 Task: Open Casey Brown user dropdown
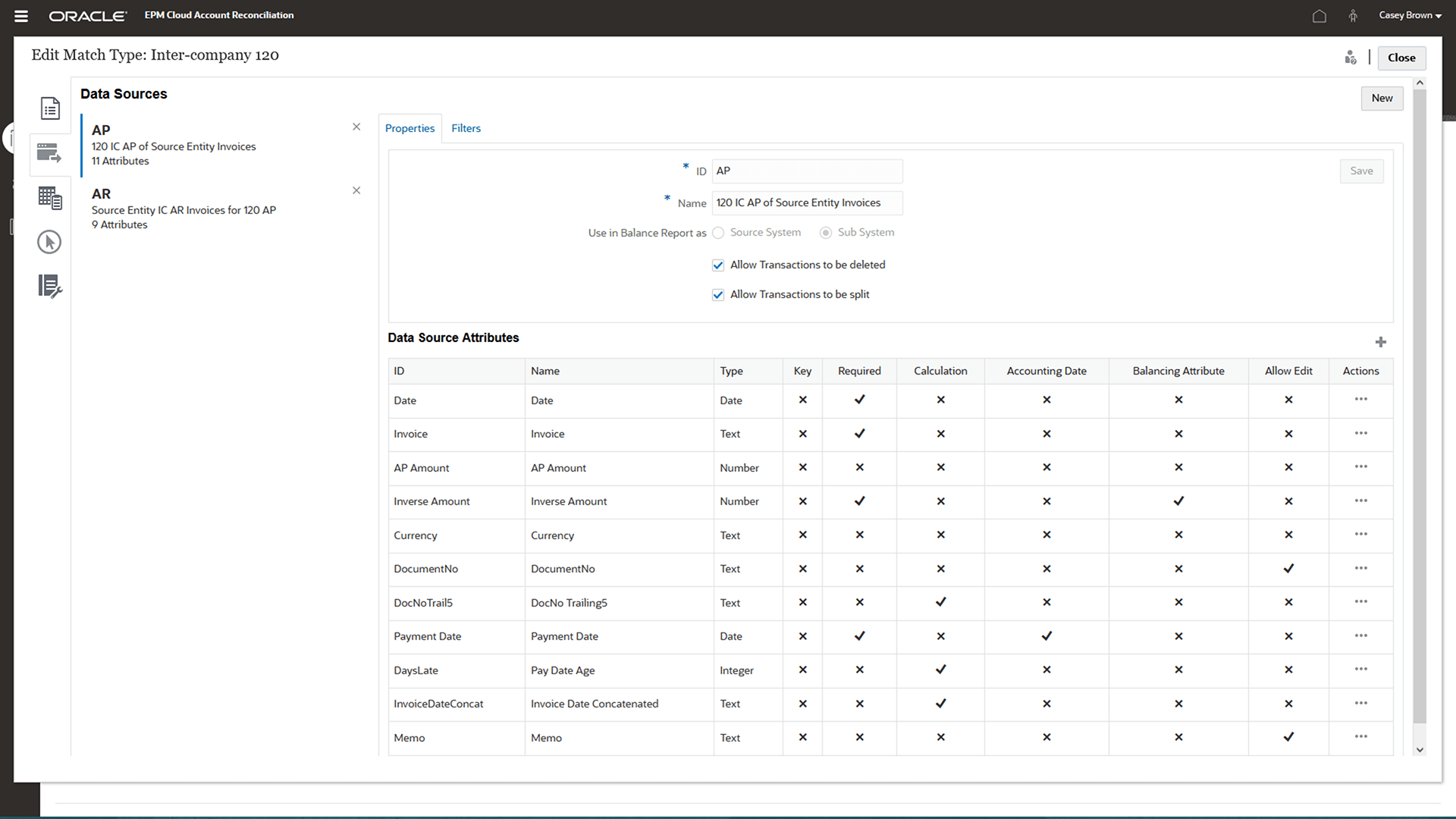(x=1410, y=15)
